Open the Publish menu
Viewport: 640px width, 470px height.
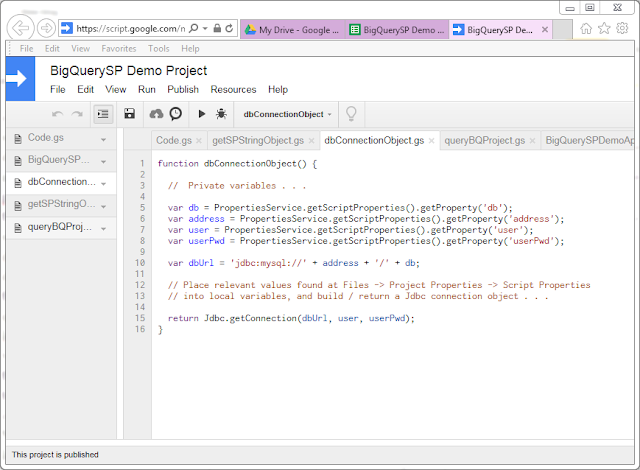[183, 89]
